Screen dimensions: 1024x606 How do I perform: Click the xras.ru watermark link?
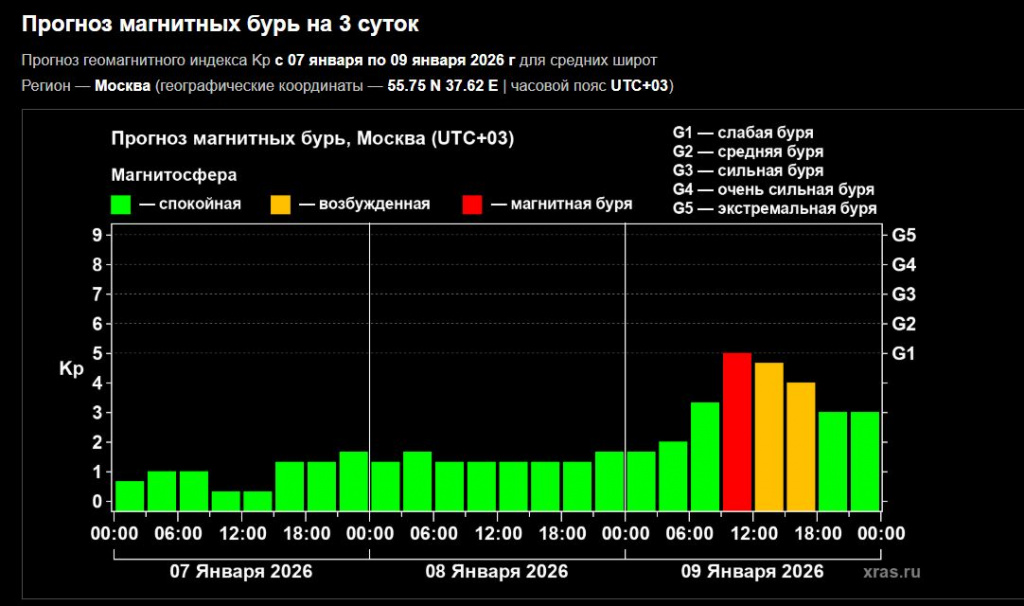coord(892,571)
